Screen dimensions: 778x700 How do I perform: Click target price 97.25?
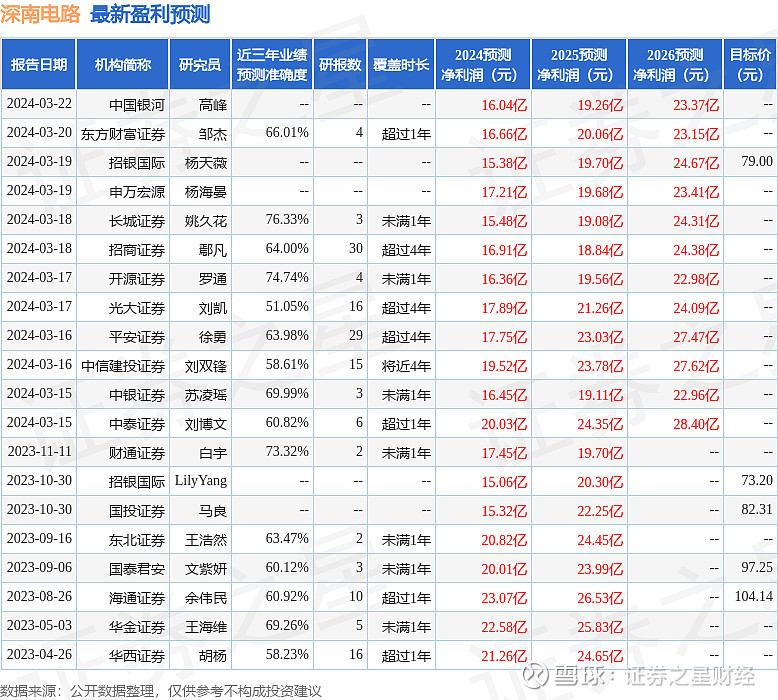pos(757,567)
